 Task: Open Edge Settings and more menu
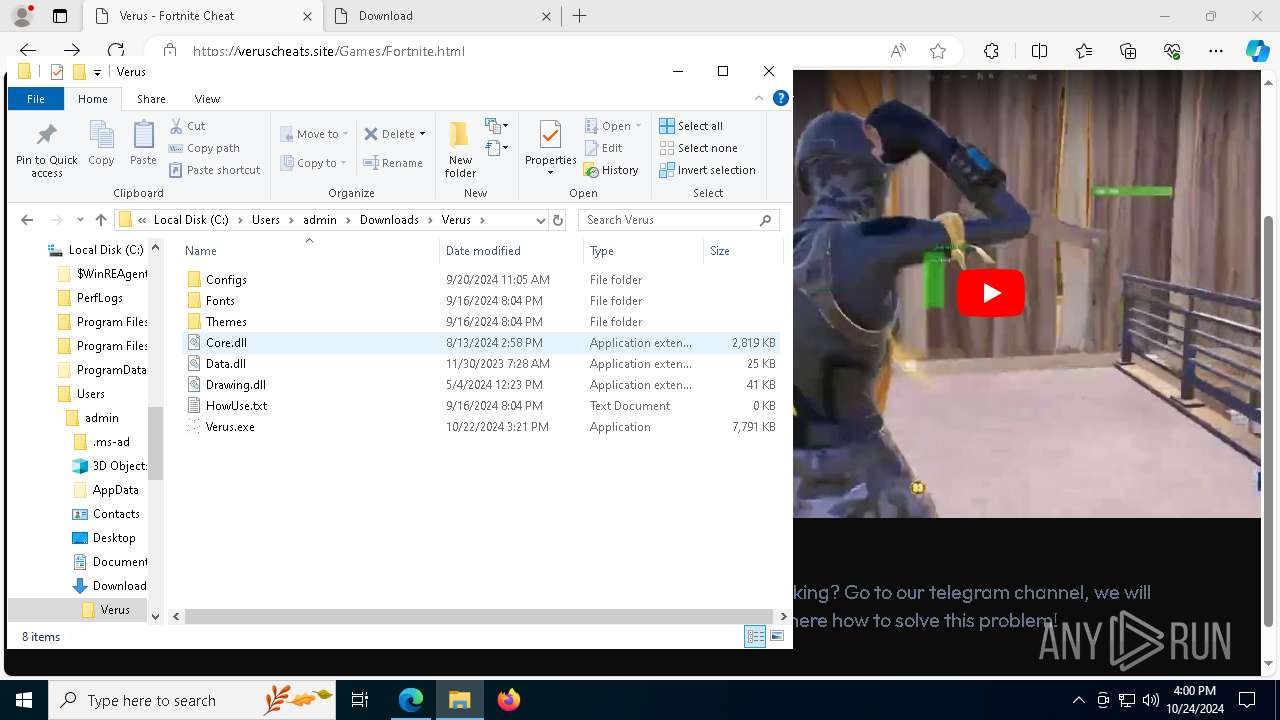coord(1216,51)
